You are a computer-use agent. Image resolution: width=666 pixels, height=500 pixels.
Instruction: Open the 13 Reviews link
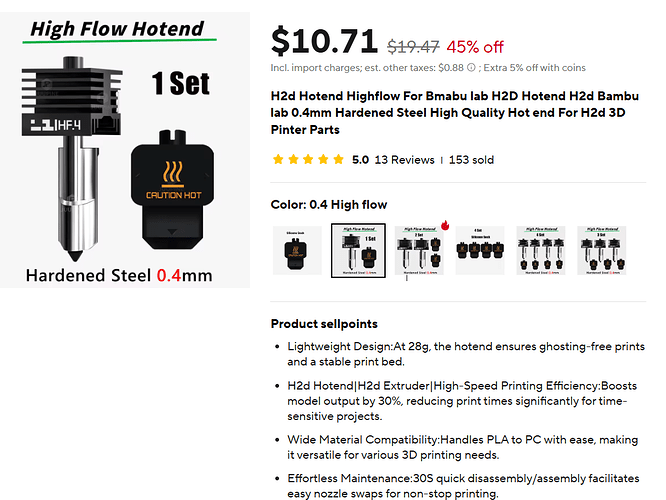tap(404, 160)
